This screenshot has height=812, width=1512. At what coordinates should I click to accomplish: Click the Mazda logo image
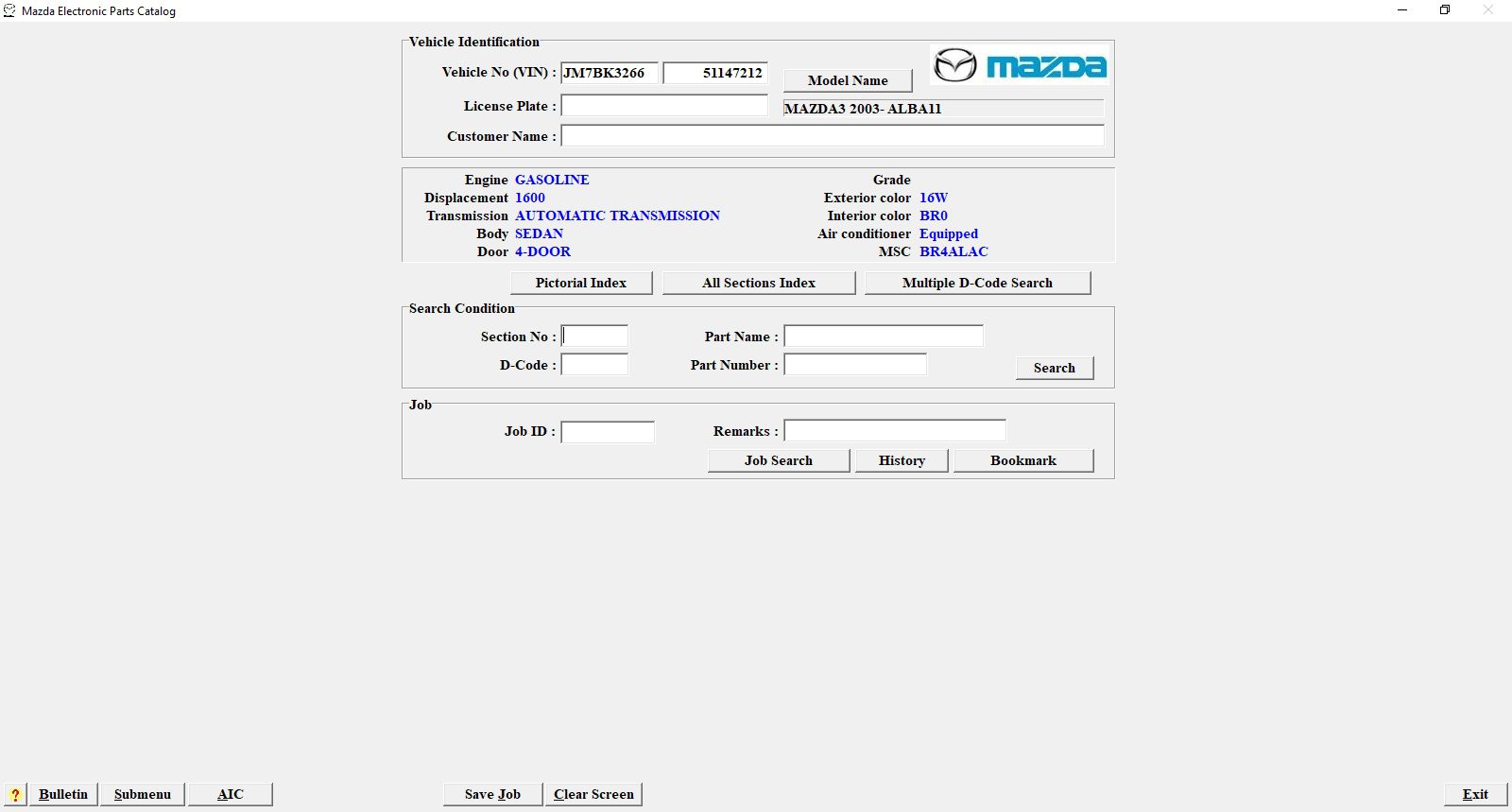tap(1020, 65)
